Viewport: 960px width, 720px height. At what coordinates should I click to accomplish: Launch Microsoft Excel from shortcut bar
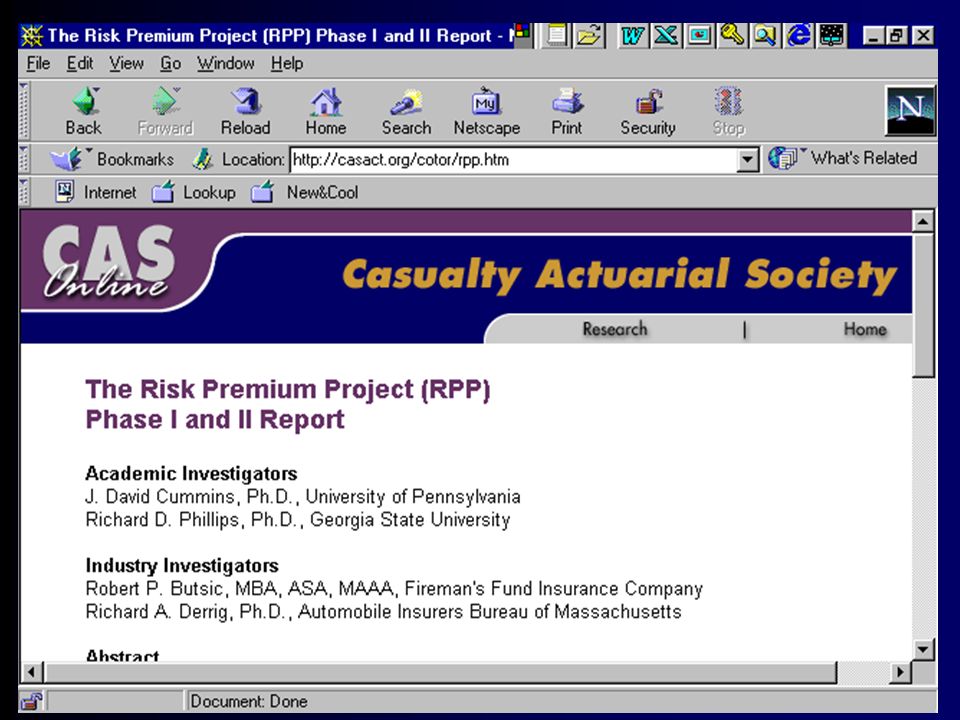pyautogui.click(x=666, y=35)
